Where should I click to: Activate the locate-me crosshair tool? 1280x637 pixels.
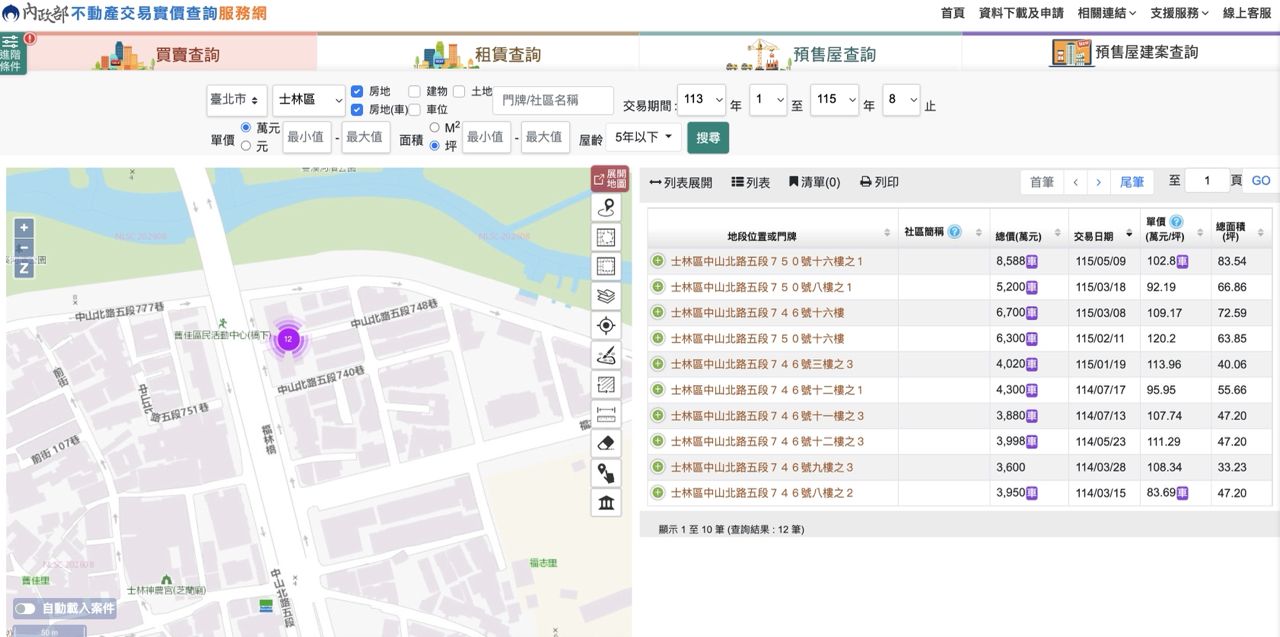pyautogui.click(x=606, y=326)
